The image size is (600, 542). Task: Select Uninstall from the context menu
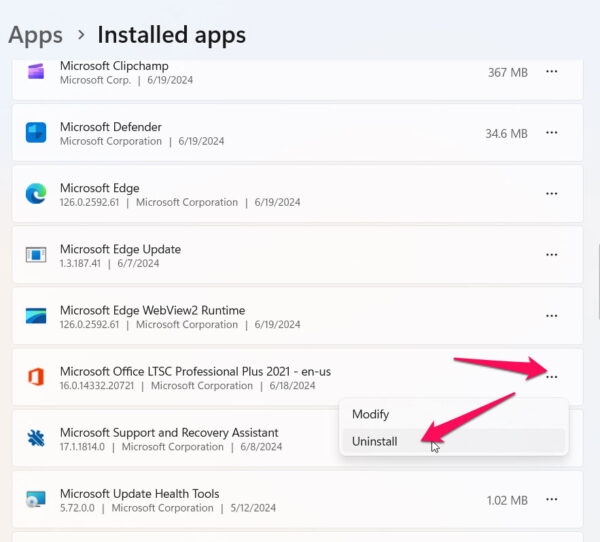374,441
